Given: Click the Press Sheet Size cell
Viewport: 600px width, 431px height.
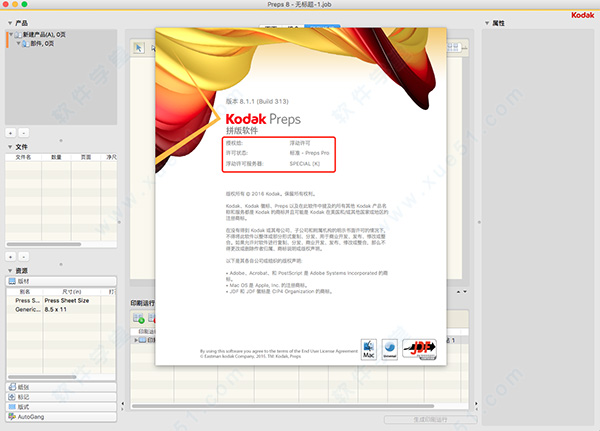Looking at the screenshot, I should pos(67,301).
